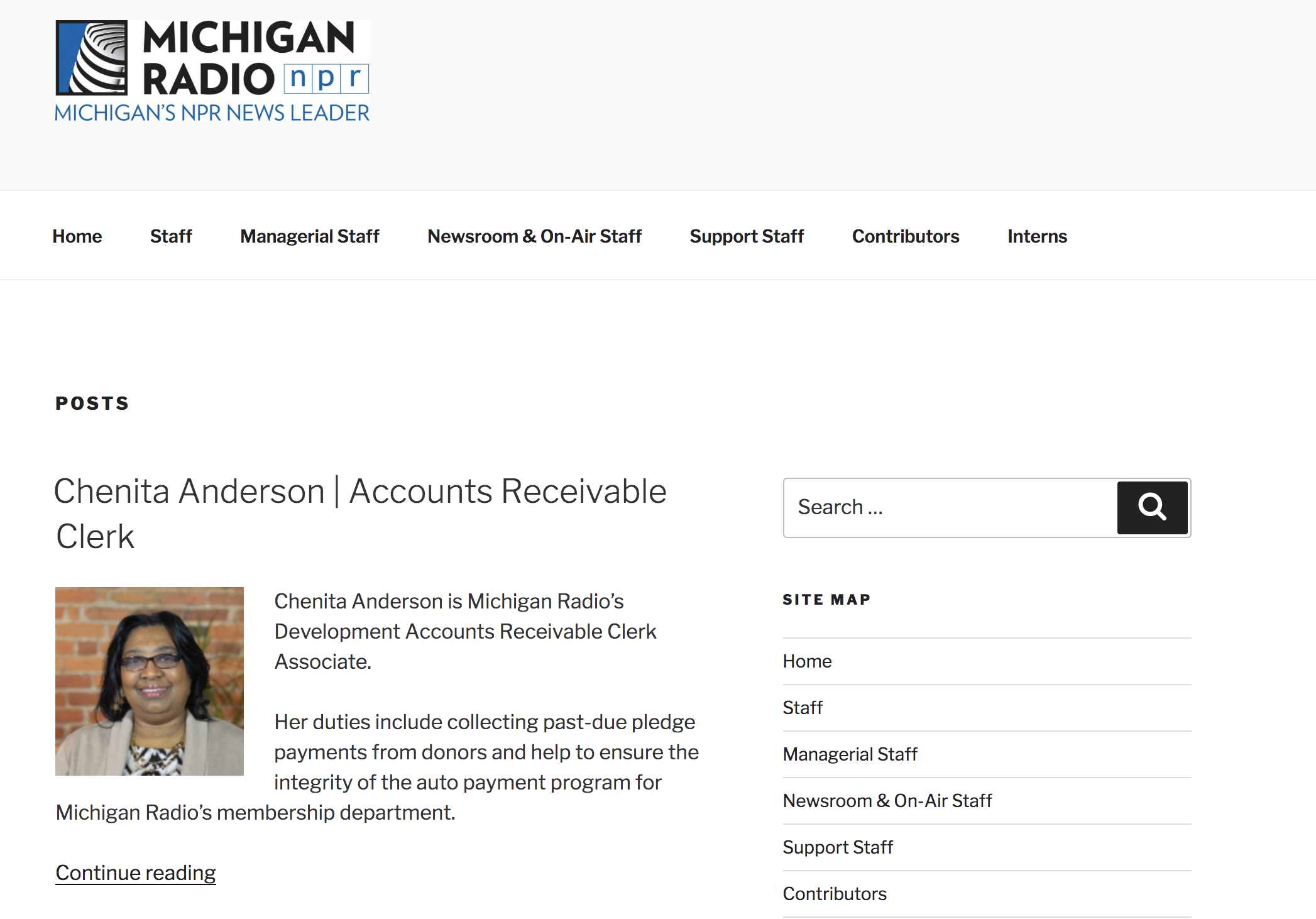The height and width of the screenshot is (919, 1316).
Task: Open the Interns menu item
Action: coord(1037,236)
